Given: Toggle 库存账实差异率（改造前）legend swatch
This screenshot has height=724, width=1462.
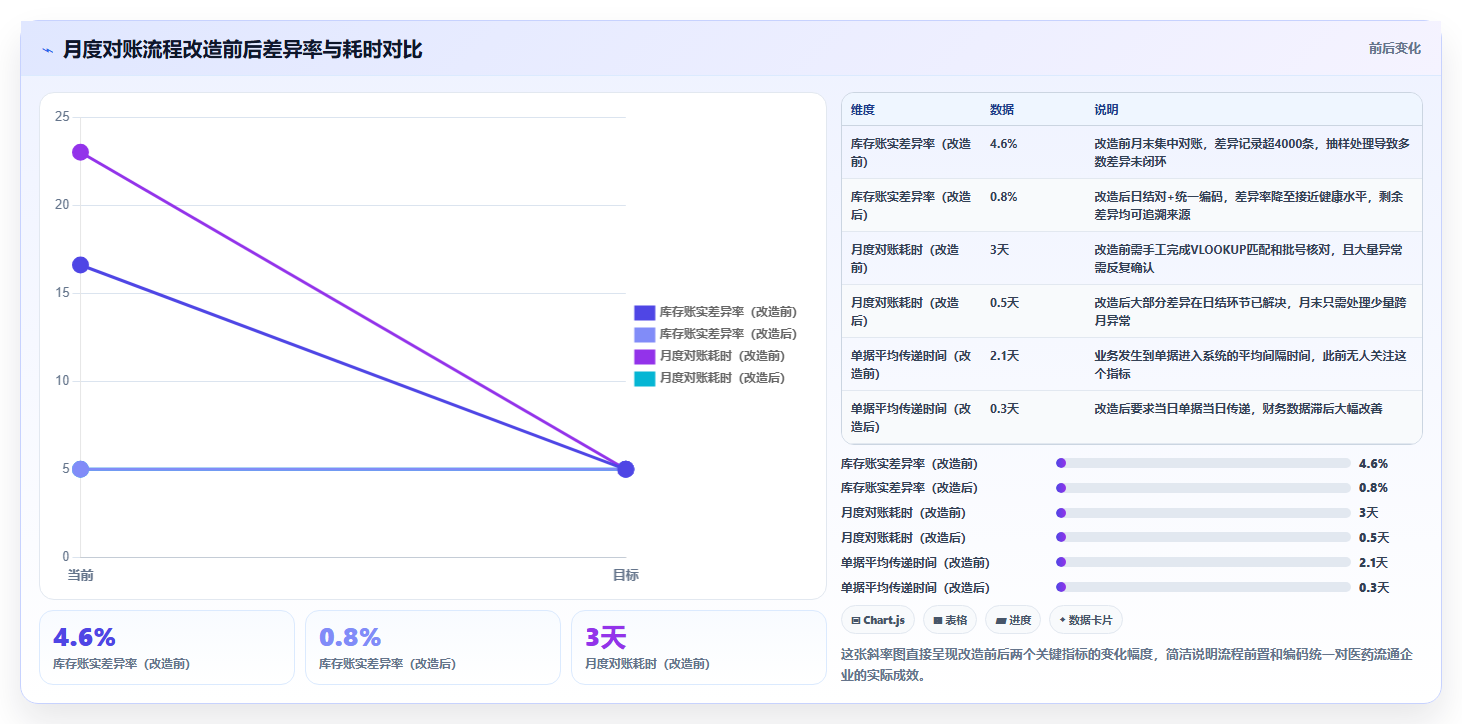Looking at the screenshot, I should (x=645, y=312).
